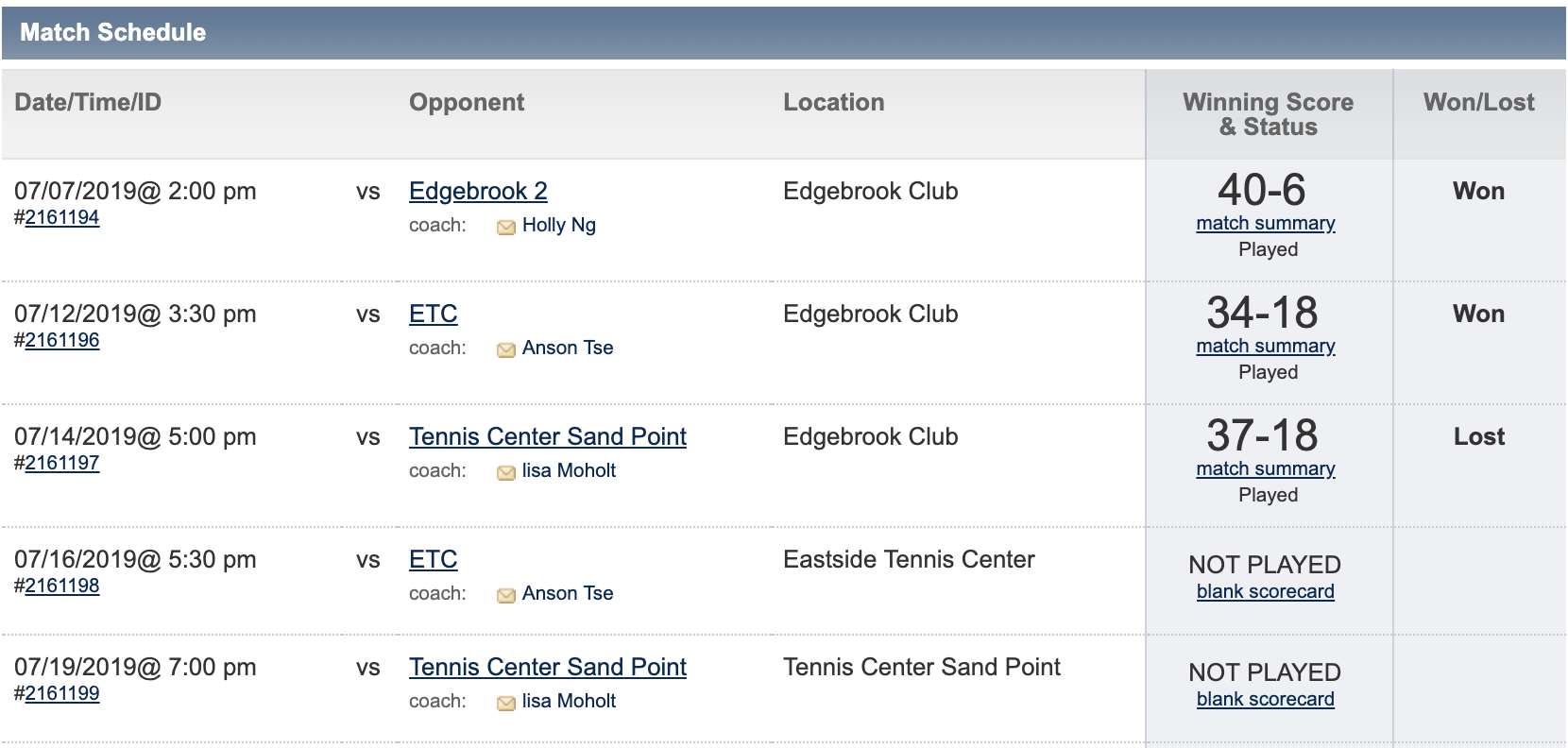Image resolution: width=1568 pixels, height=748 pixels.
Task: View match summary for the 34-18 score
Action: [x=1266, y=347]
